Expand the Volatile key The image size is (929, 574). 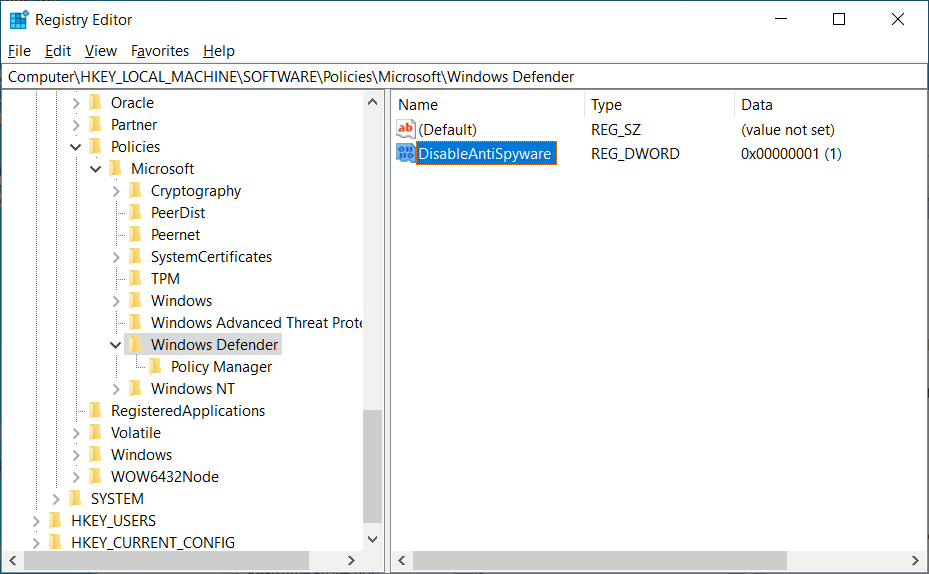point(76,433)
